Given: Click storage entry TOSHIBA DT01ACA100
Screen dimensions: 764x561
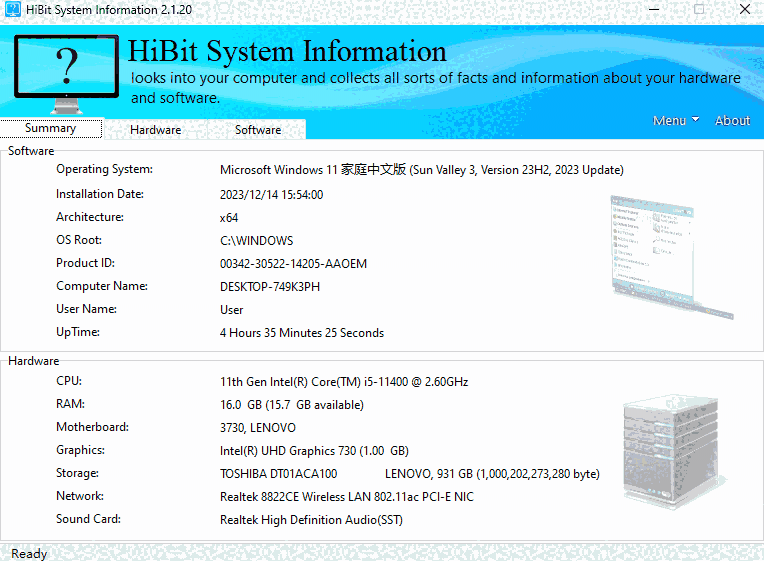Looking at the screenshot, I should point(278,474).
